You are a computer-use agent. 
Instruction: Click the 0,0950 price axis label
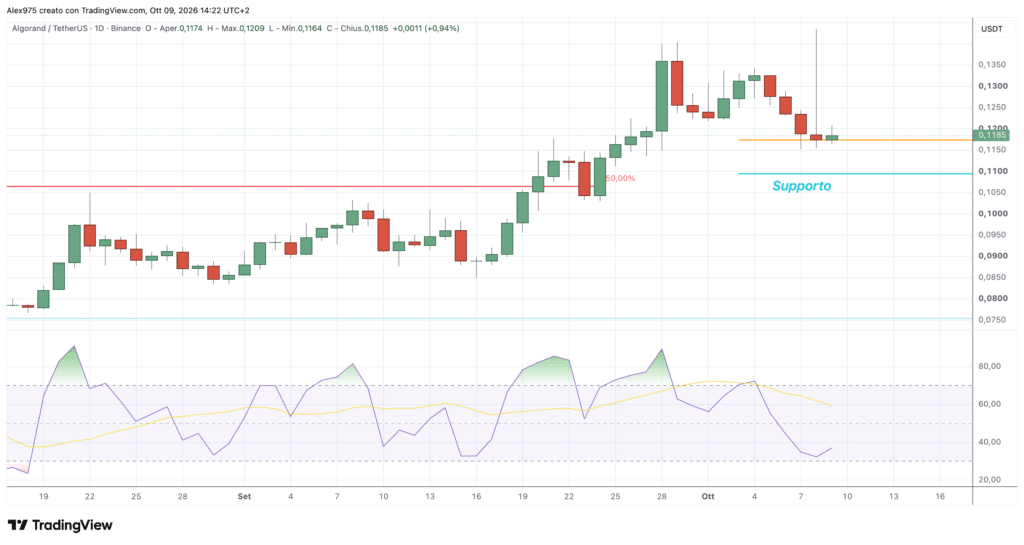[991, 234]
